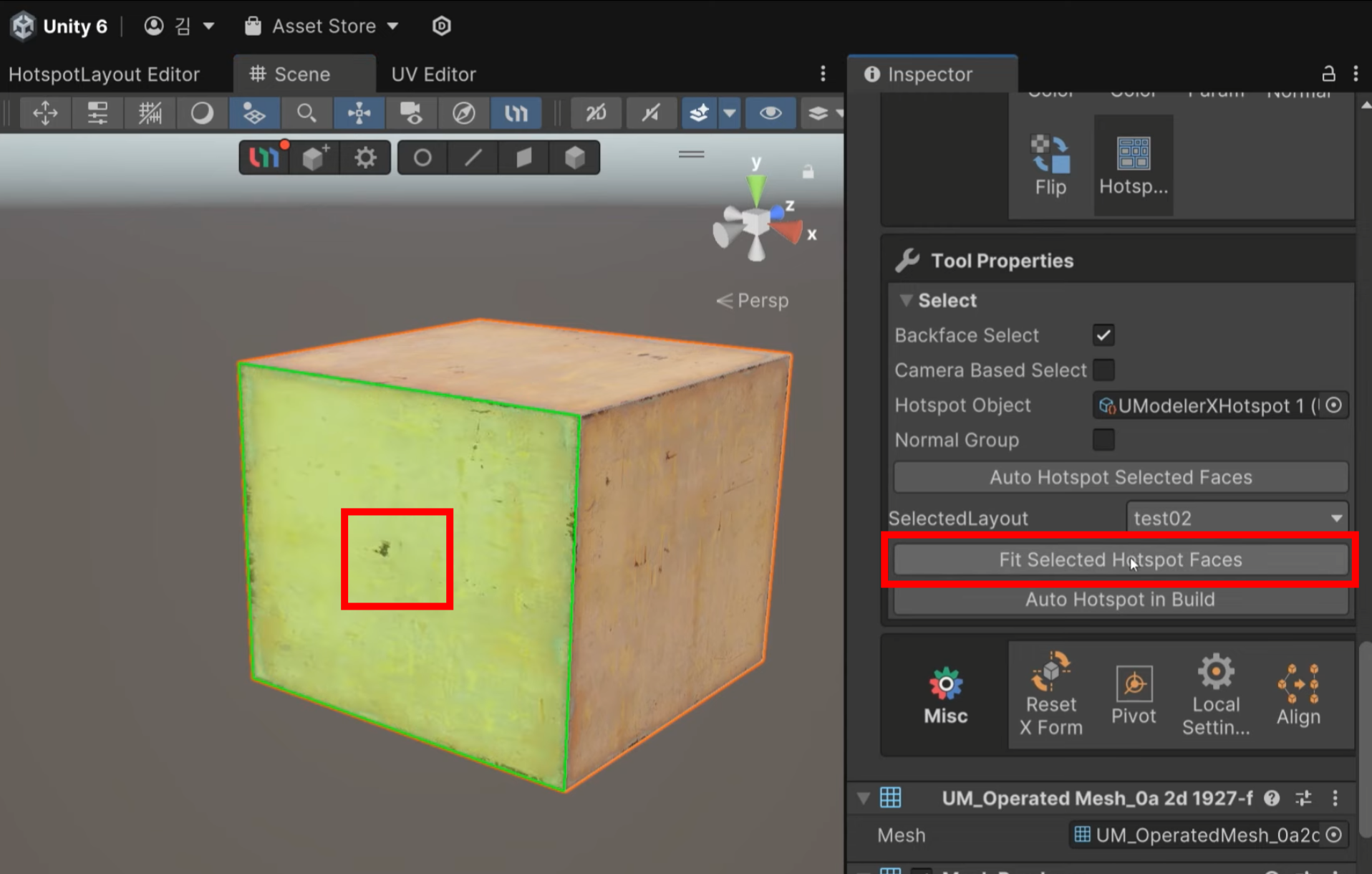1372x874 pixels.
Task: Toggle the Inspector lock icon
Action: 1328,74
